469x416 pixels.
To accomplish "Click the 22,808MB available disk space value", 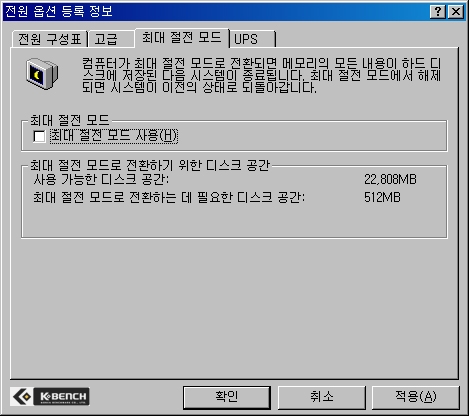I will point(390,179).
